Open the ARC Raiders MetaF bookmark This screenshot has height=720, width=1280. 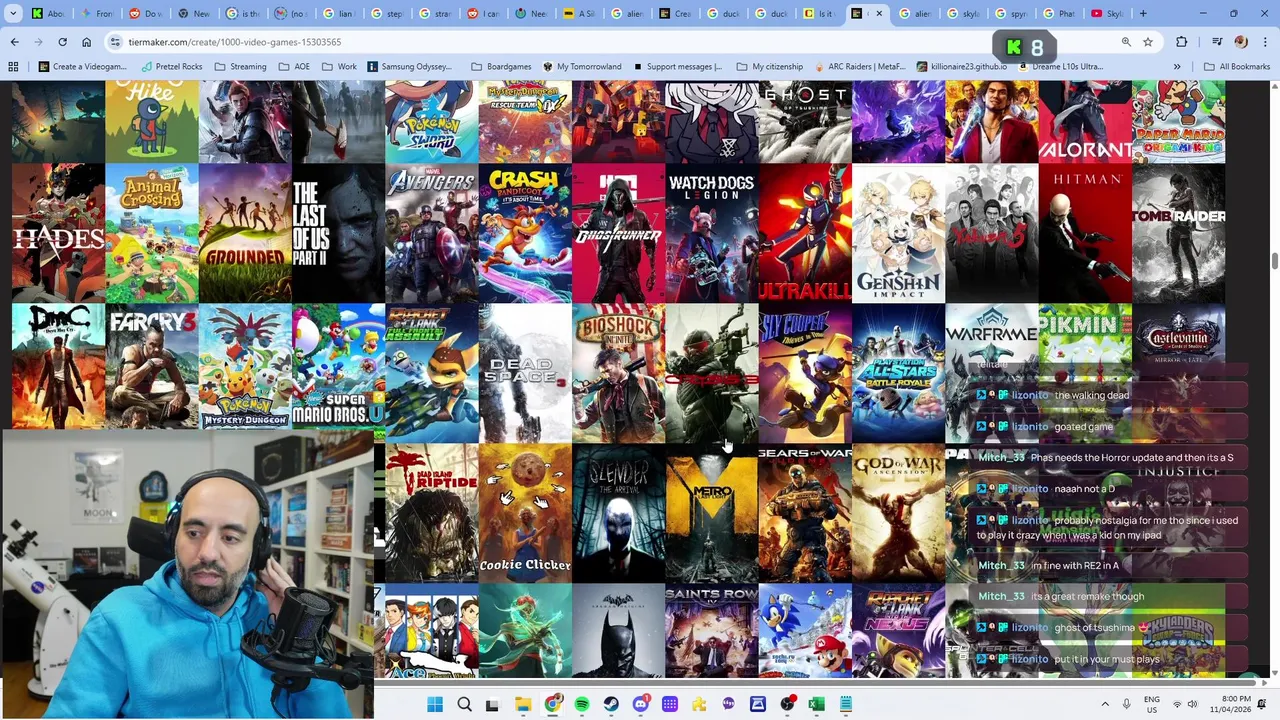coord(859,67)
